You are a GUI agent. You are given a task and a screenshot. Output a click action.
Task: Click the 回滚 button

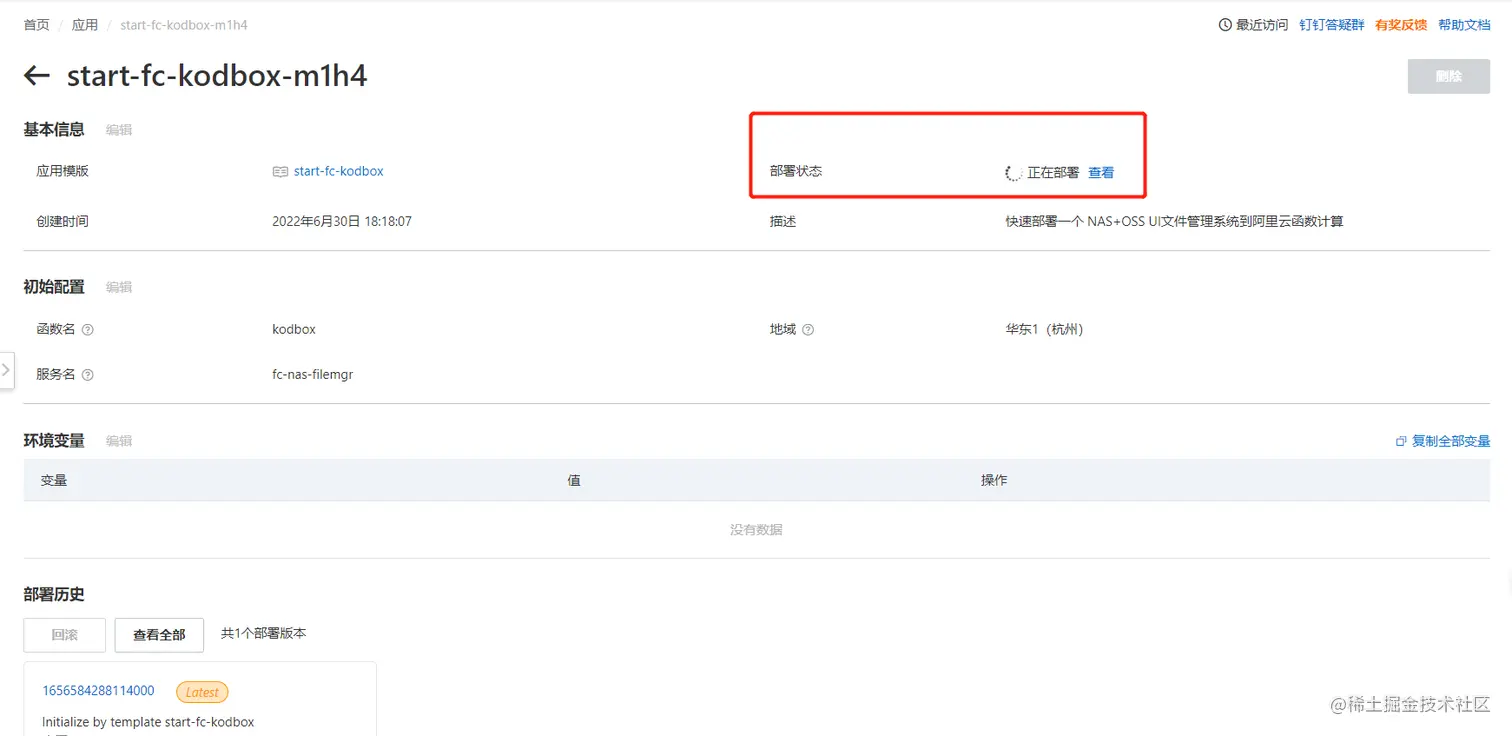[64, 635]
